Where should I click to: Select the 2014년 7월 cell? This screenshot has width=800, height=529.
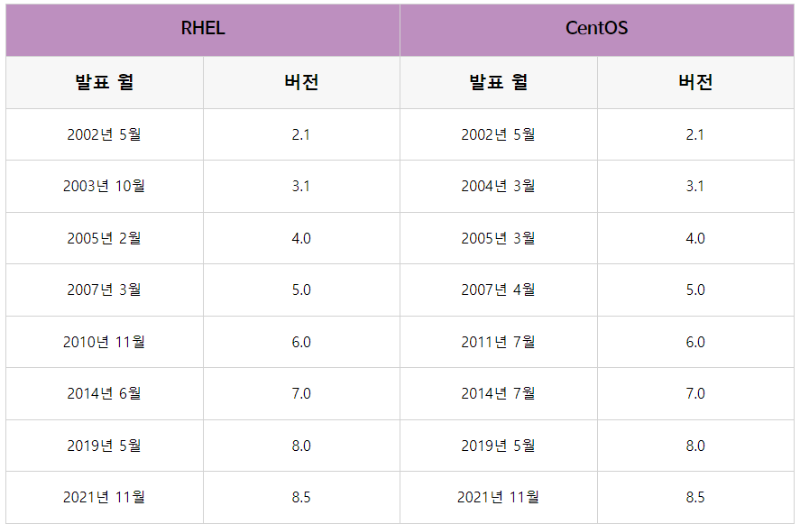498,394
